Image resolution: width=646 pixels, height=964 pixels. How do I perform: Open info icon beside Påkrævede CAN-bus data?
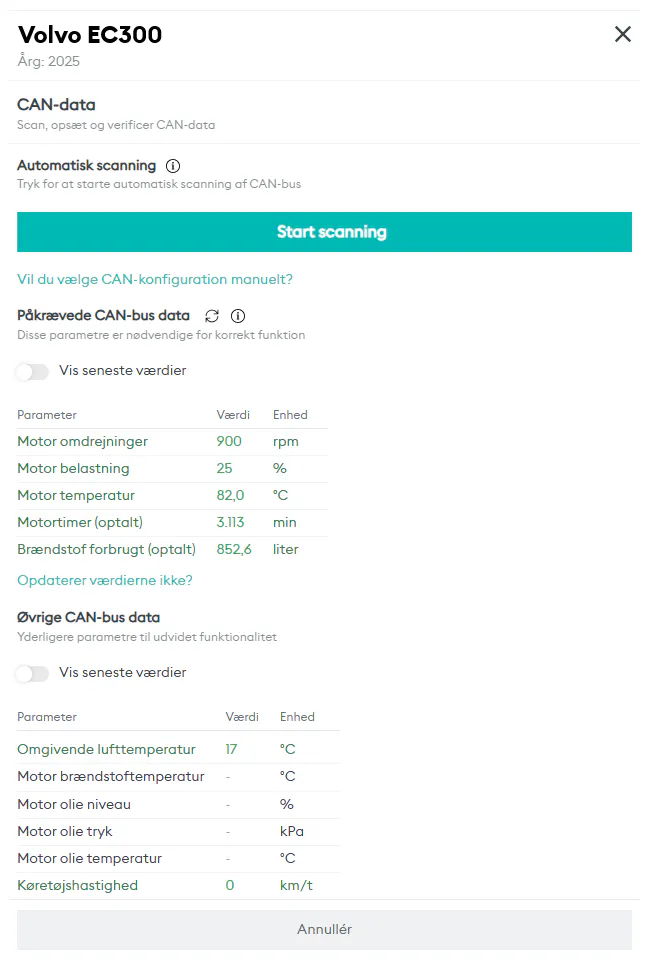click(238, 316)
